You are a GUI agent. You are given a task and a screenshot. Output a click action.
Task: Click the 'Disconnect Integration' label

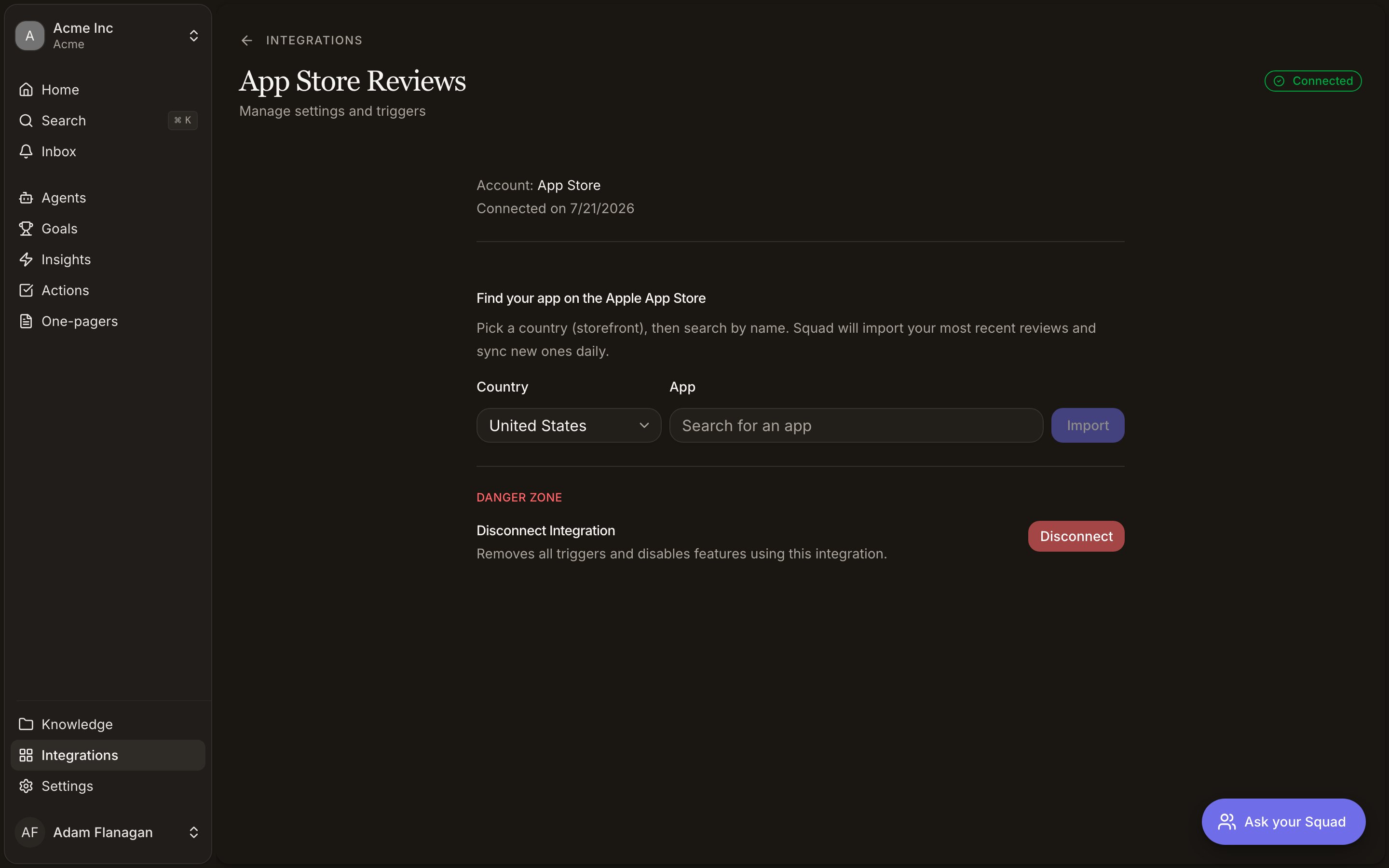[x=545, y=530]
